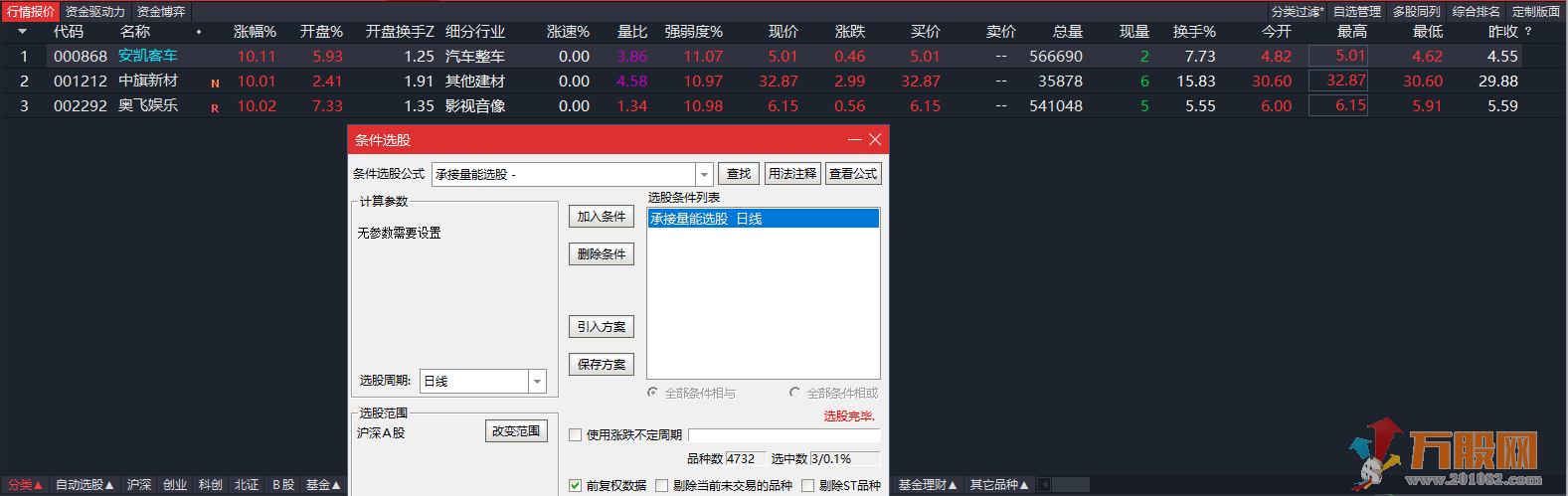The image size is (1568, 496).
Task: Select the 全部条件相与 radio button
Action: click(x=652, y=393)
